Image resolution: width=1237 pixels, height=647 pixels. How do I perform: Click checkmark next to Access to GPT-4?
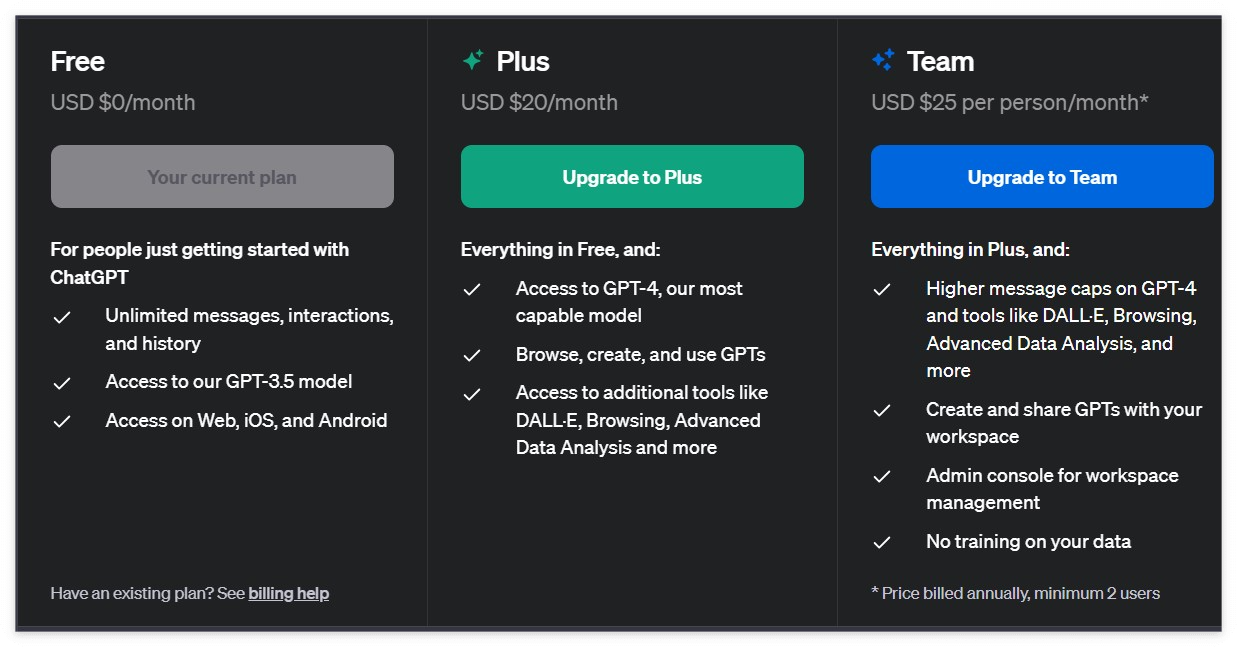[x=472, y=290]
